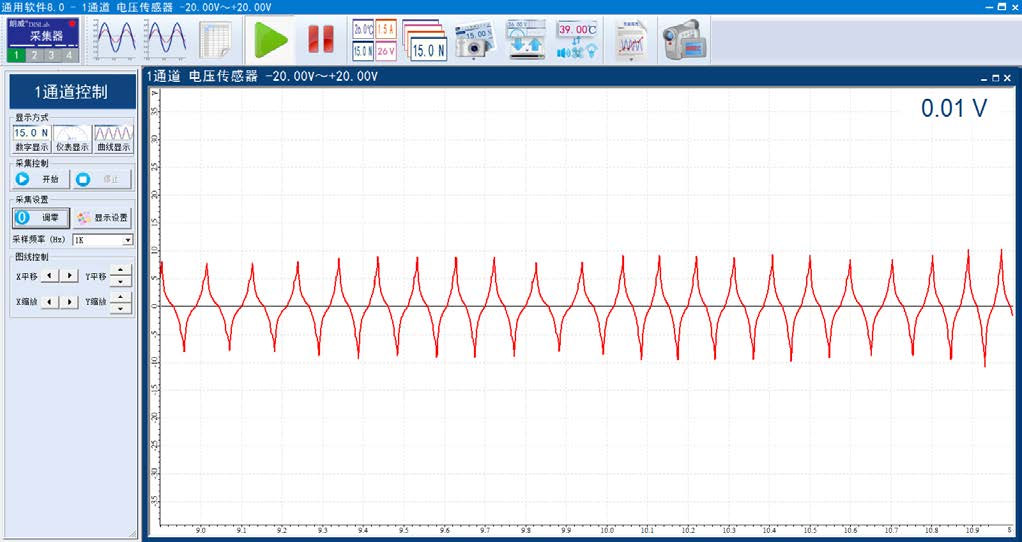Click the photo camera snapshot icon

(x=475, y=39)
